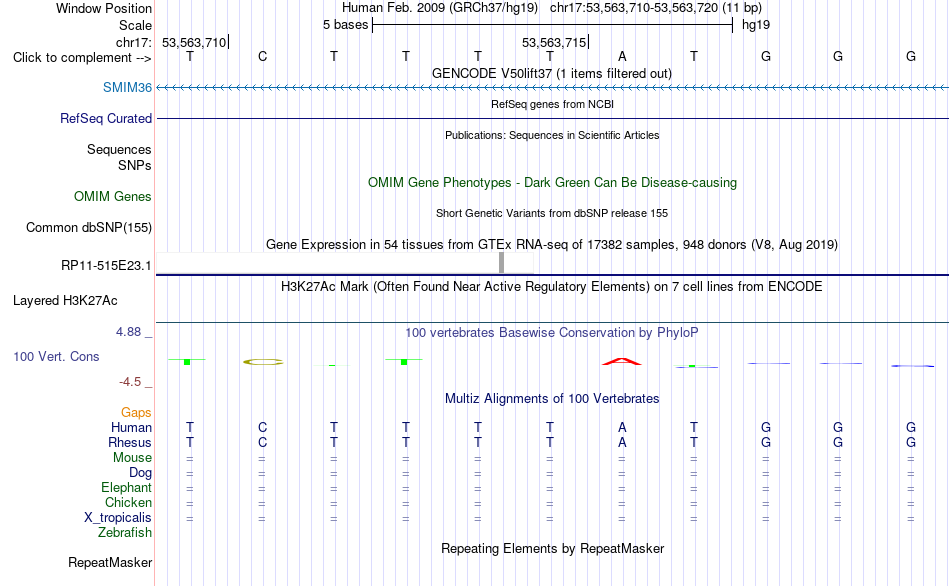Screen dimensions: 950x586
Task: Click the Repeating Elements by RepeatMasker title
Action: 552,548
